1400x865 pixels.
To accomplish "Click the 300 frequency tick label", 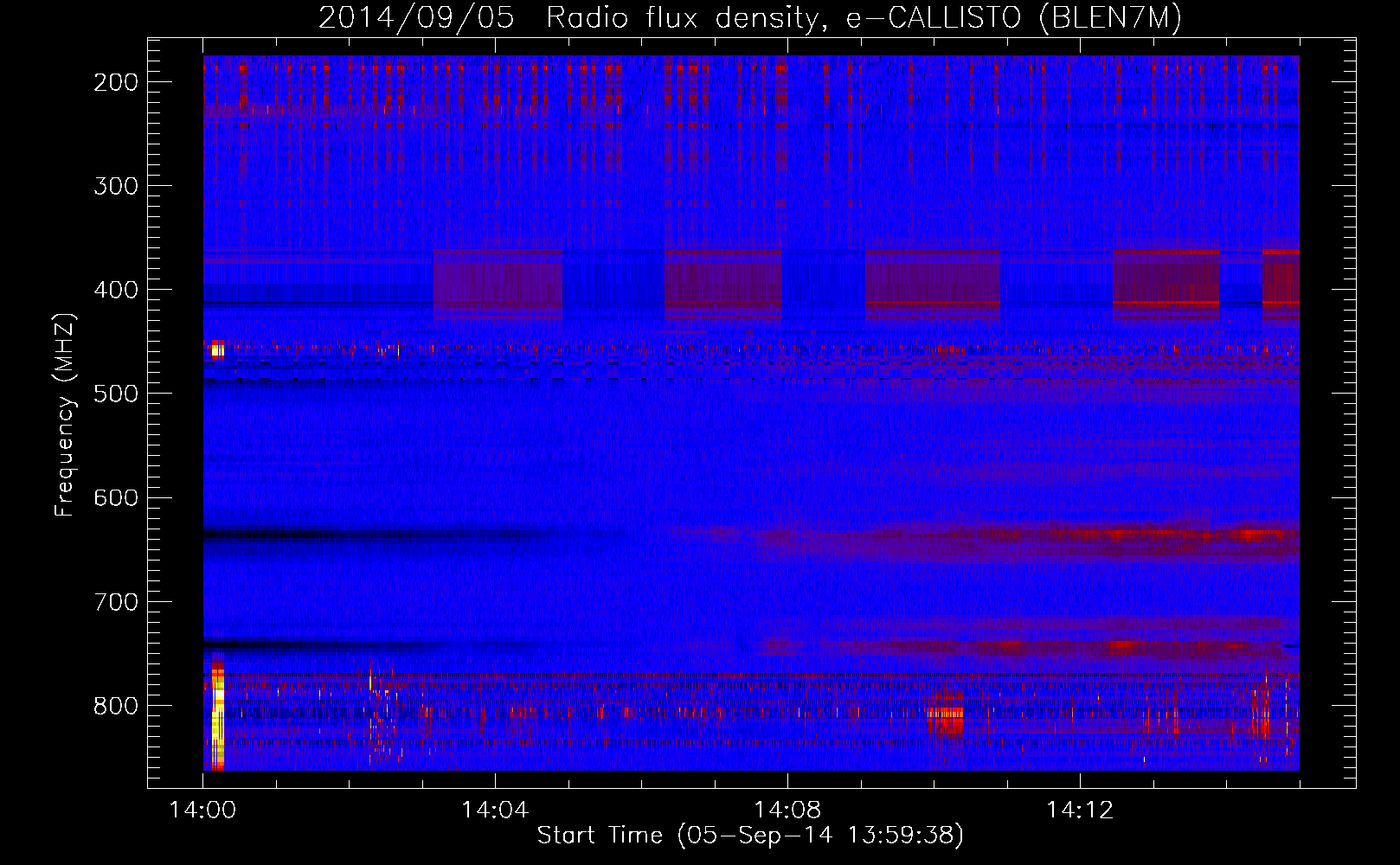I will pos(116,186).
